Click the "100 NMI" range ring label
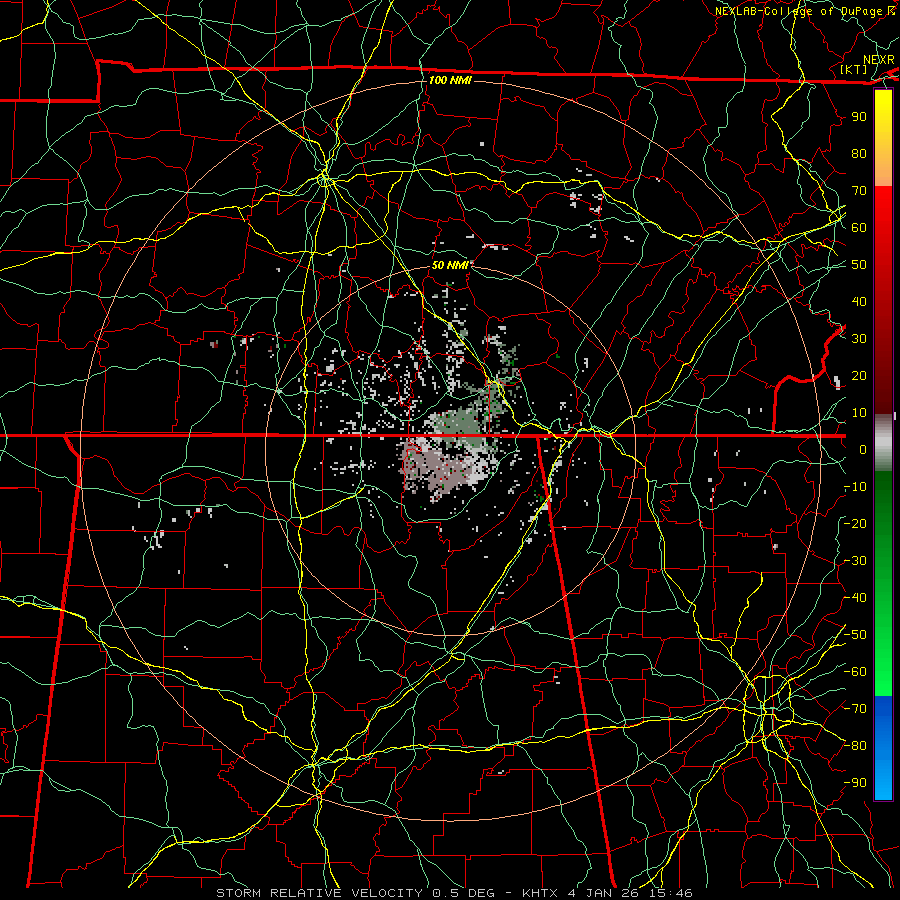The image size is (900, 900). point(450,80)
